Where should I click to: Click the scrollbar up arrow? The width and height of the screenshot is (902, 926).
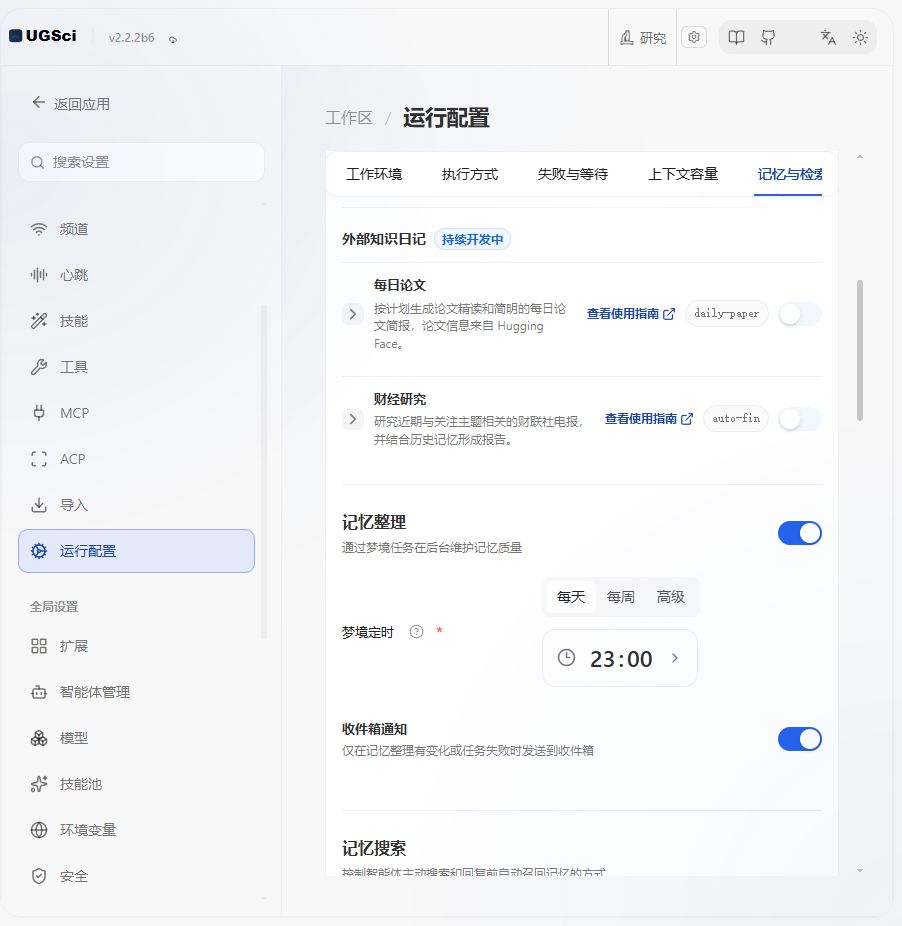[x=860, y=157]
